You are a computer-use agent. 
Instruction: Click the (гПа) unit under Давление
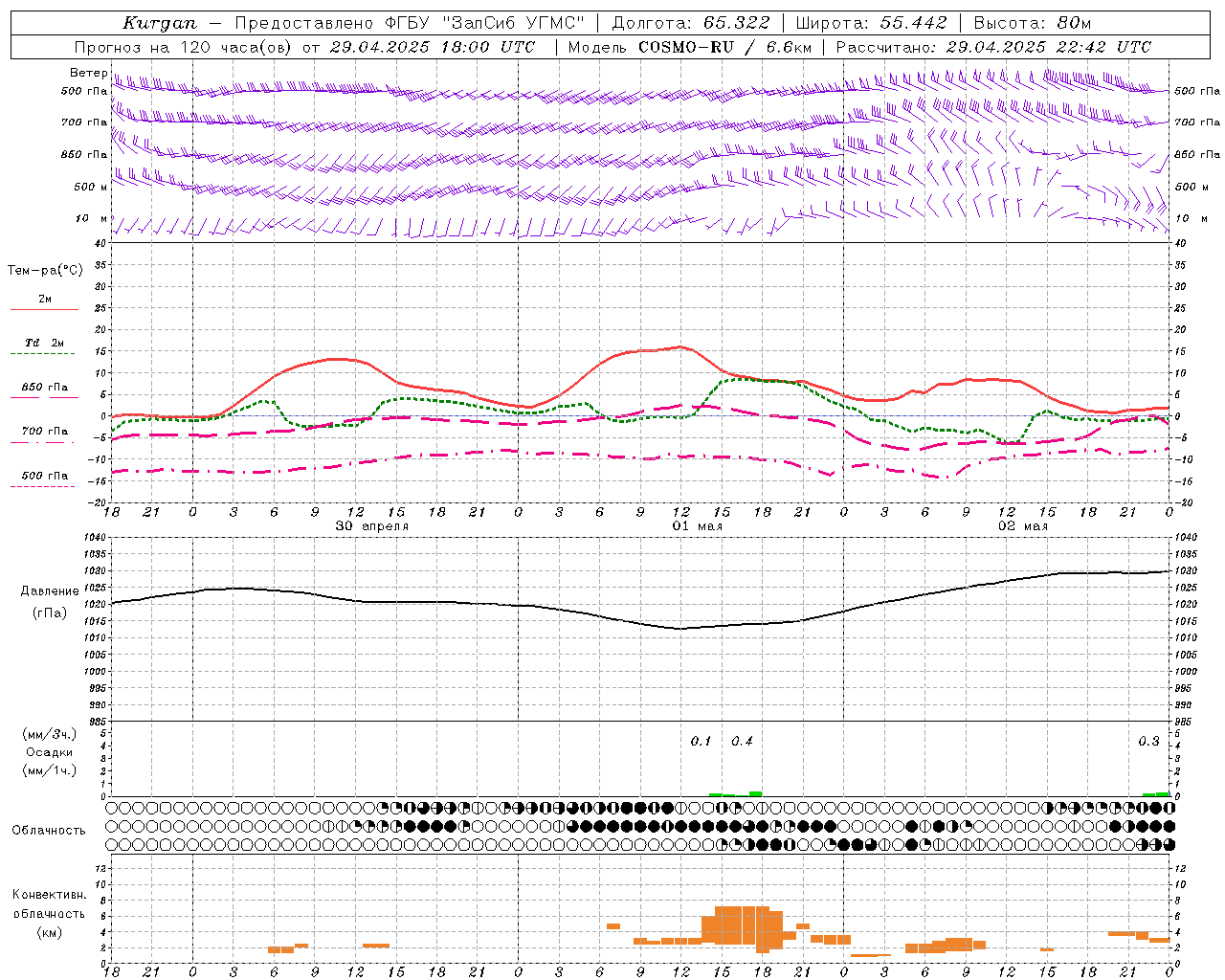pos(50,612)
